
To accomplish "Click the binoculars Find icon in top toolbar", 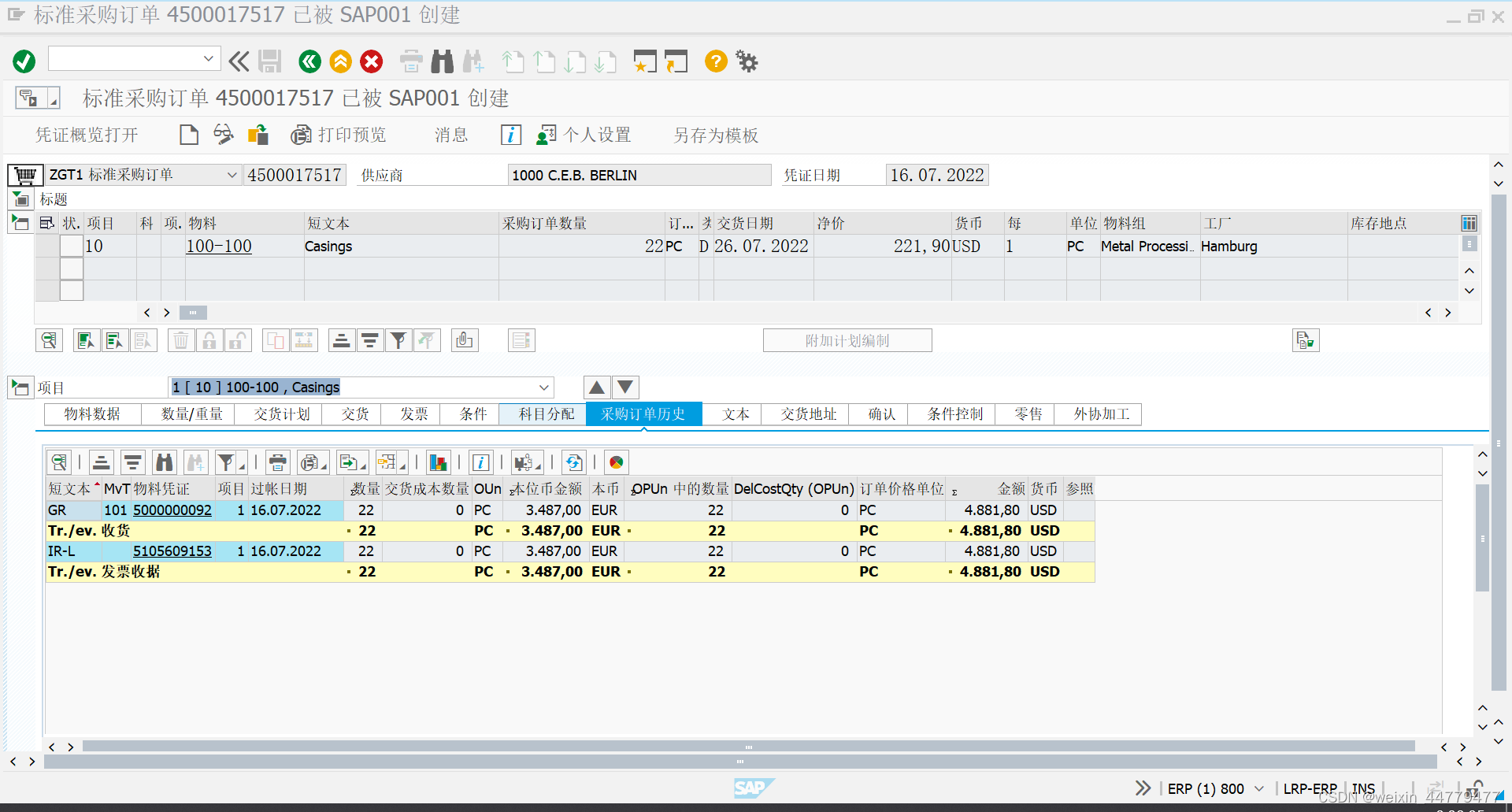I will coord(442,61).
